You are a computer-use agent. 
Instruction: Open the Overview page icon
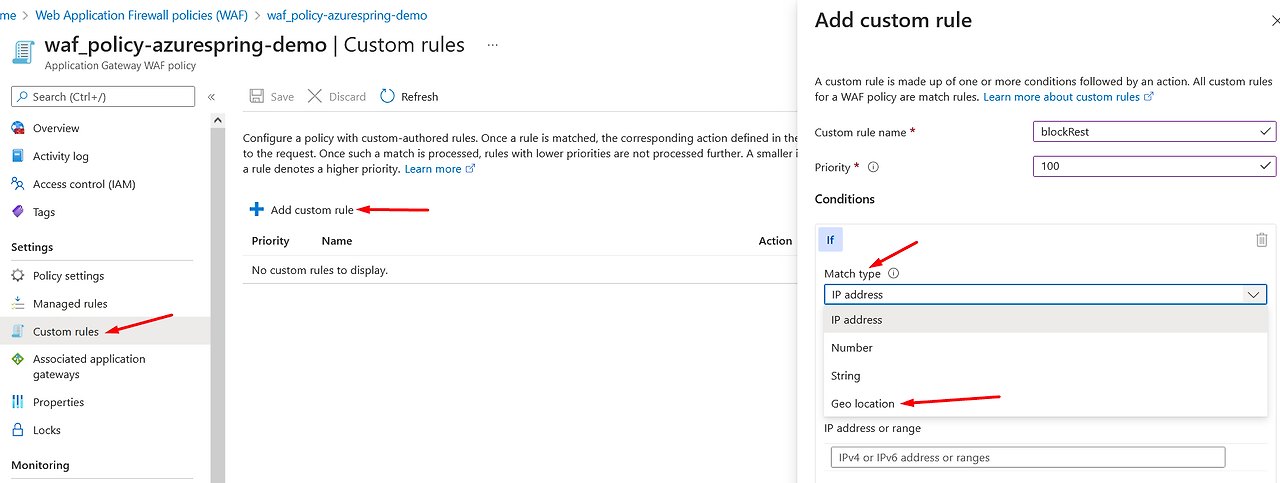click(x=17, y=128)
